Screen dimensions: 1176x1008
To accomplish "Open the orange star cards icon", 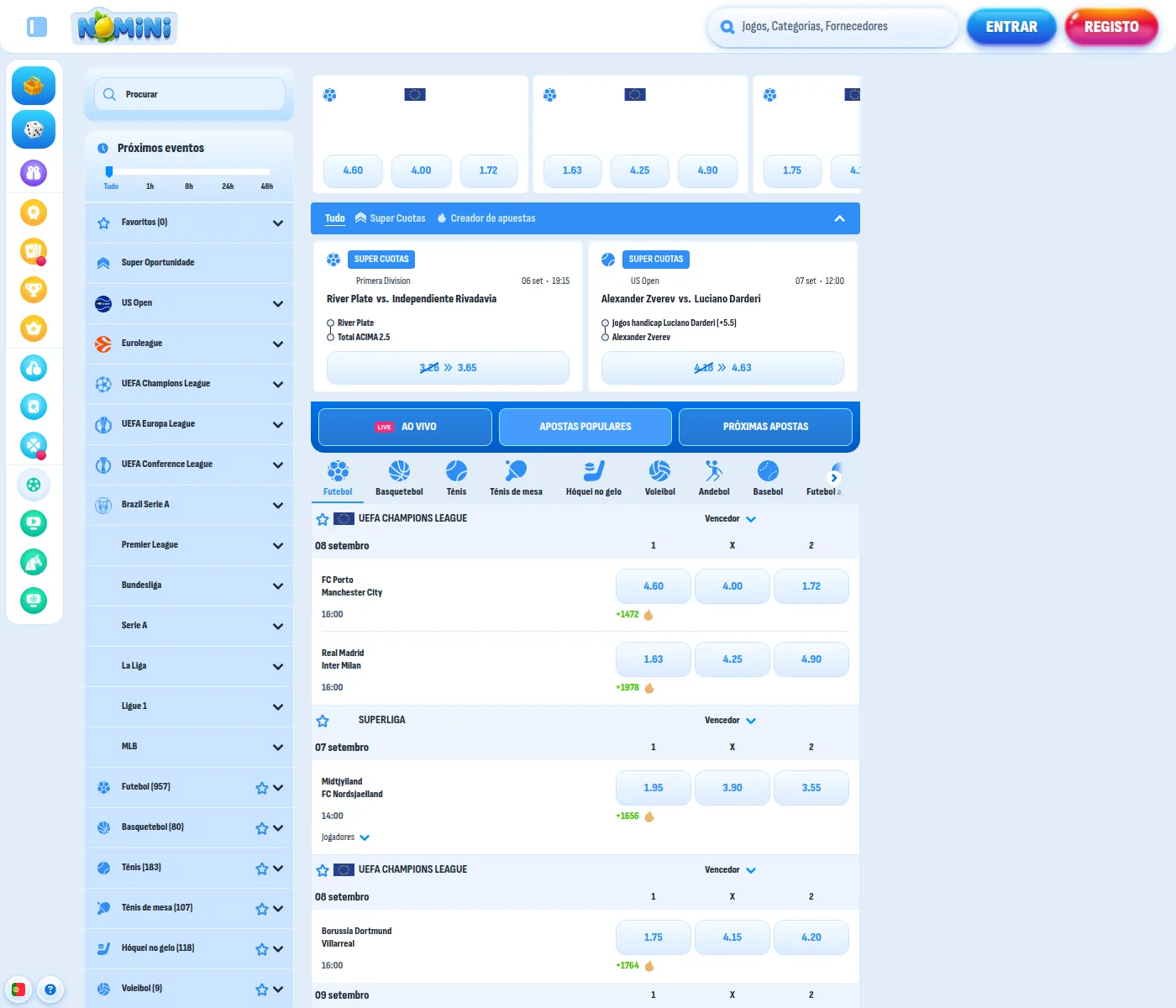I will click(34, 251).
